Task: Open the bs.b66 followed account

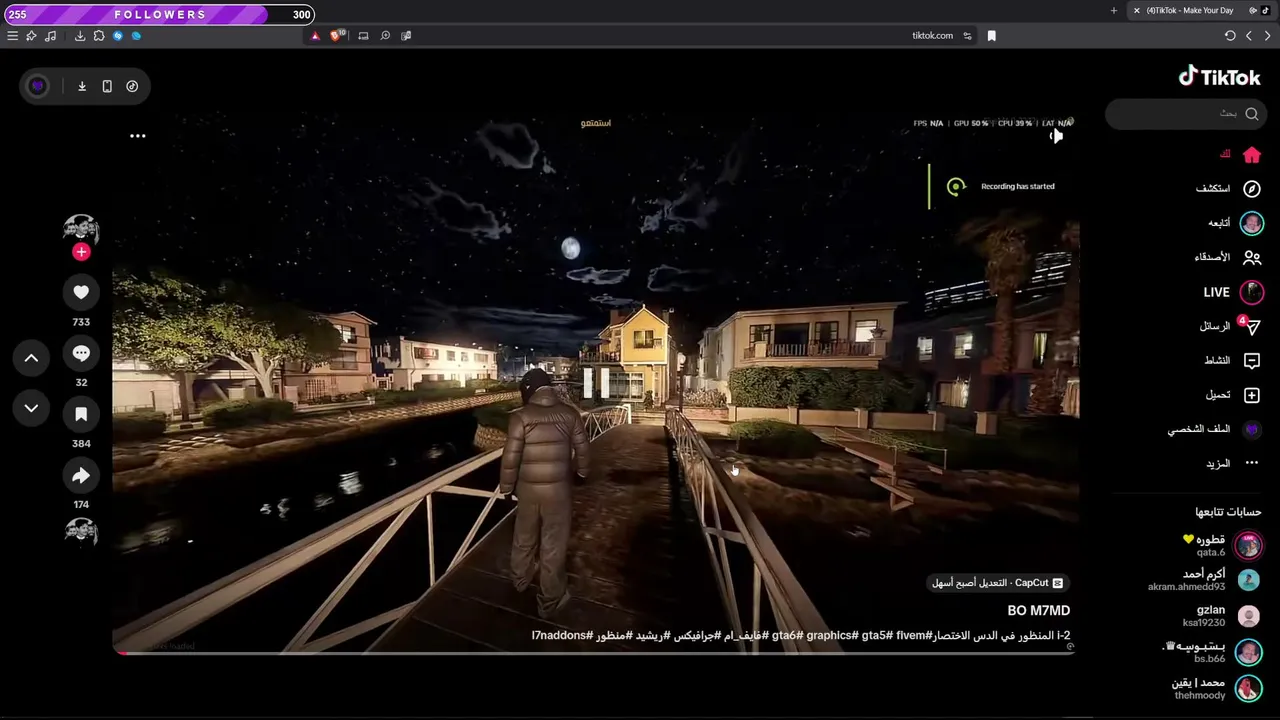Action: 1212,652
